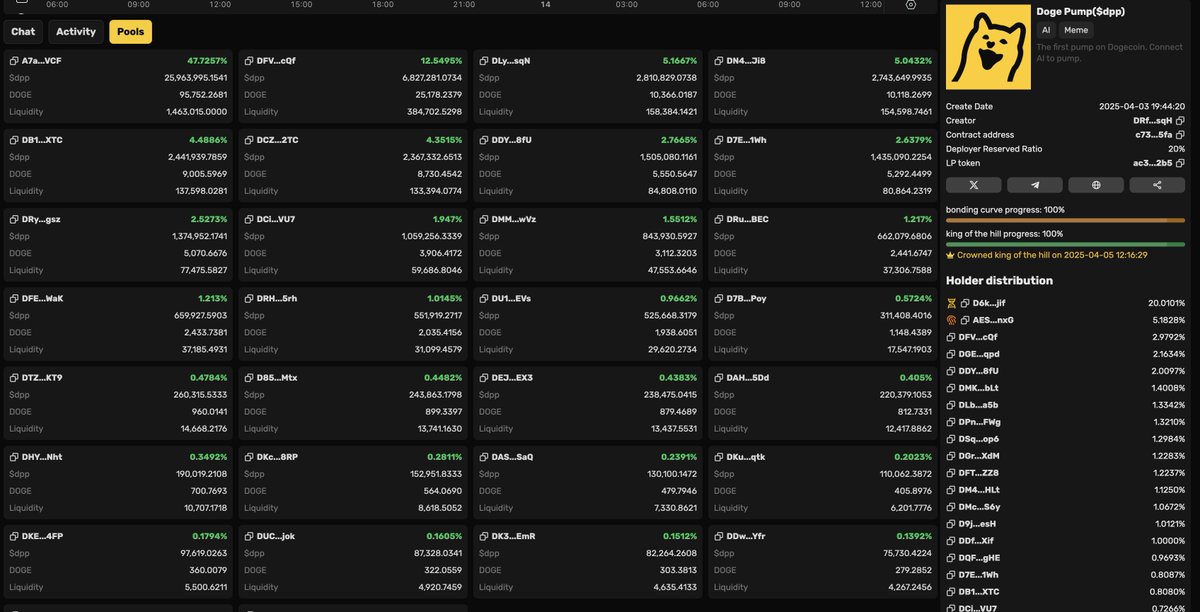This screenshot has height=612, width=1200.
Task: Select pool address D7B...Poy
Action: pos(746,298)
